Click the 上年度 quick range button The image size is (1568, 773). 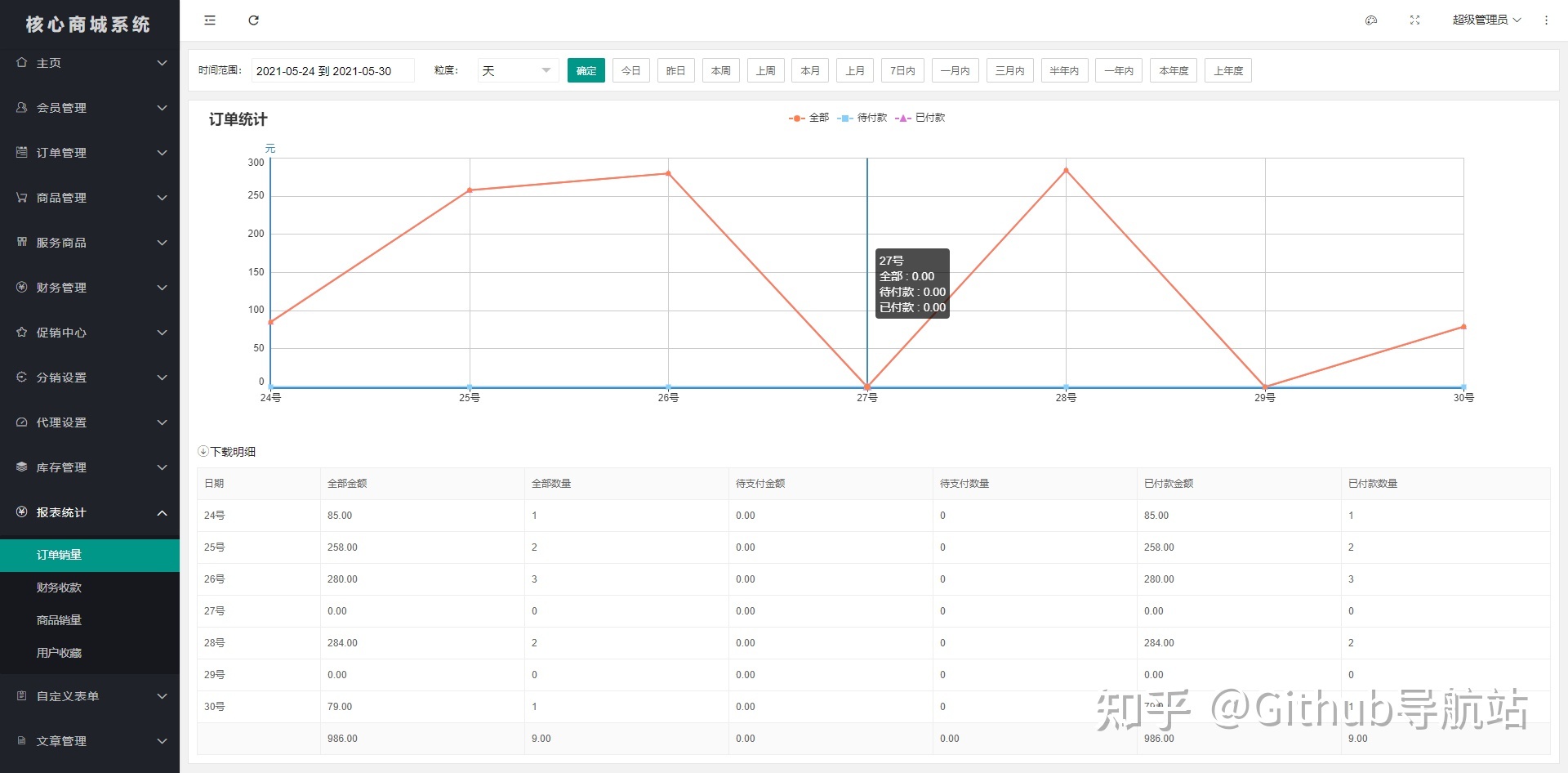click(1228, 70)
